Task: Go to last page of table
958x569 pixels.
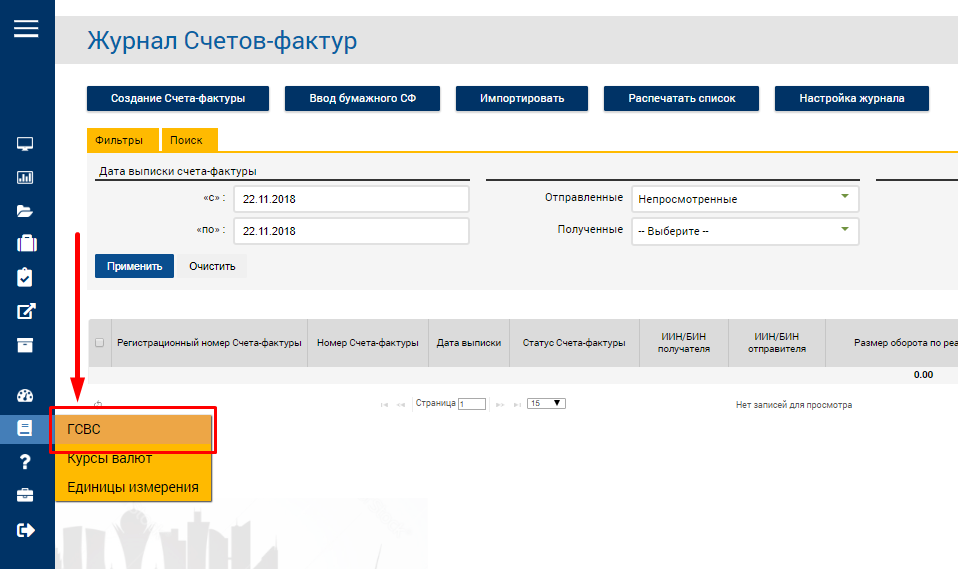Action: coord(517,405)
